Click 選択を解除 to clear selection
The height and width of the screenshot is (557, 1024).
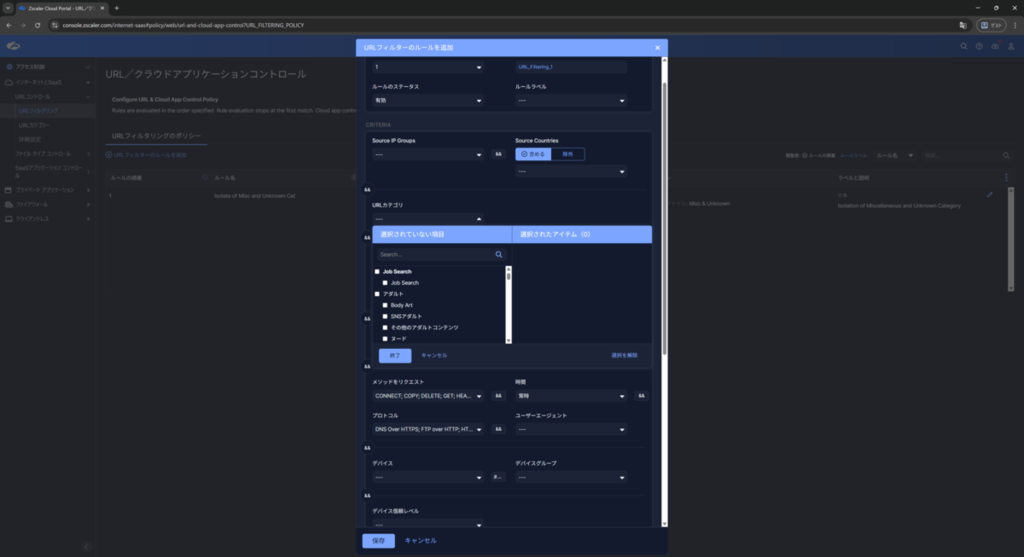point(624,355)
